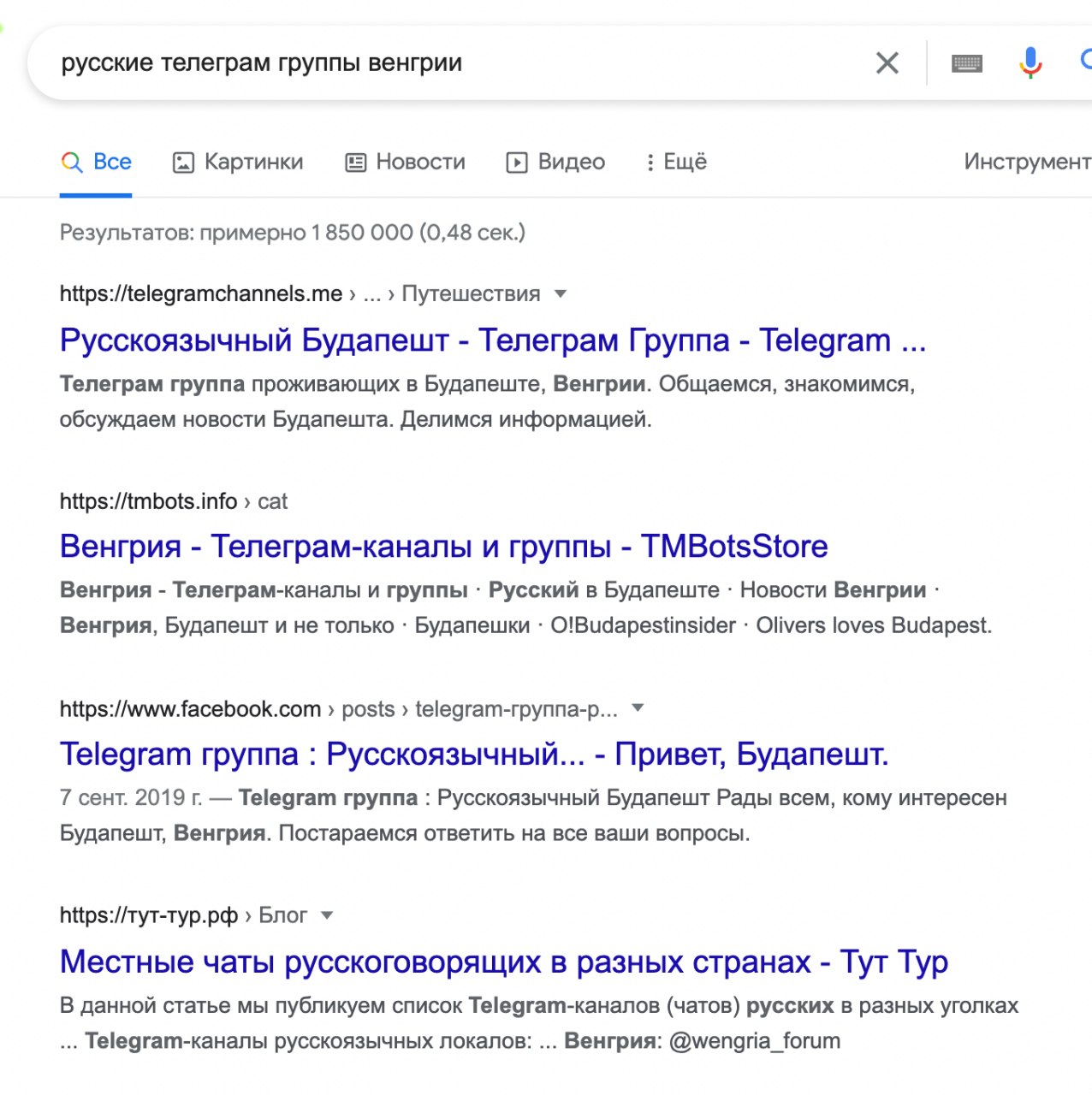Open the Видео results tab
Viewport: 1092px width, 1095px height.
[x=571, y=162]
